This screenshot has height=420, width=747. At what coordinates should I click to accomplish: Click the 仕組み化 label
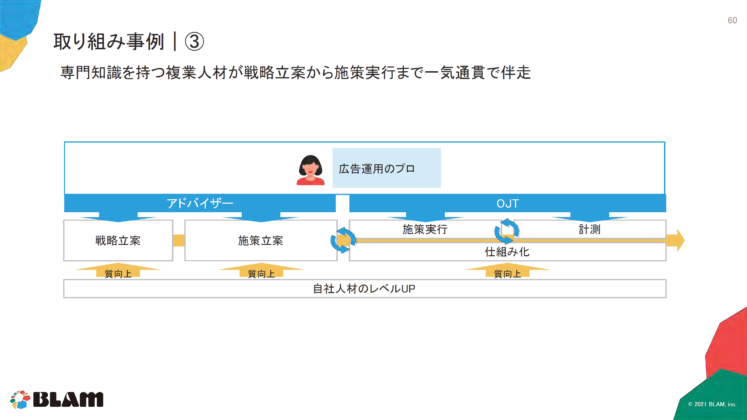coord(507,252)
